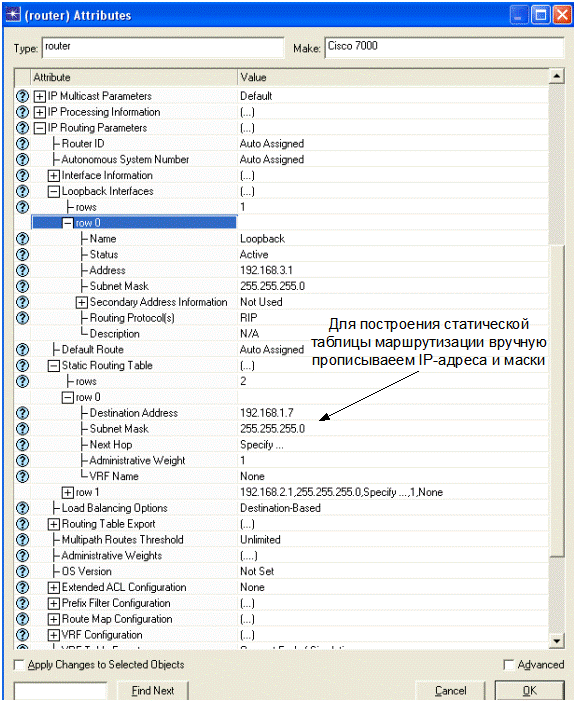
Task: Click help icon beside Next Hop
Action: [x=22, y=445]
